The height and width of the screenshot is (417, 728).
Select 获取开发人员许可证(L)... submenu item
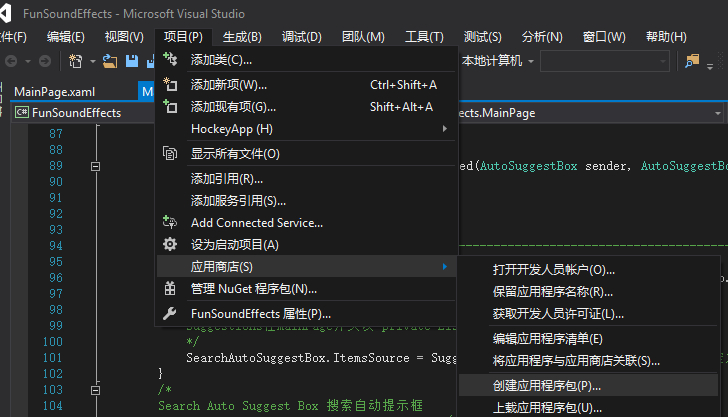point(589,314)
